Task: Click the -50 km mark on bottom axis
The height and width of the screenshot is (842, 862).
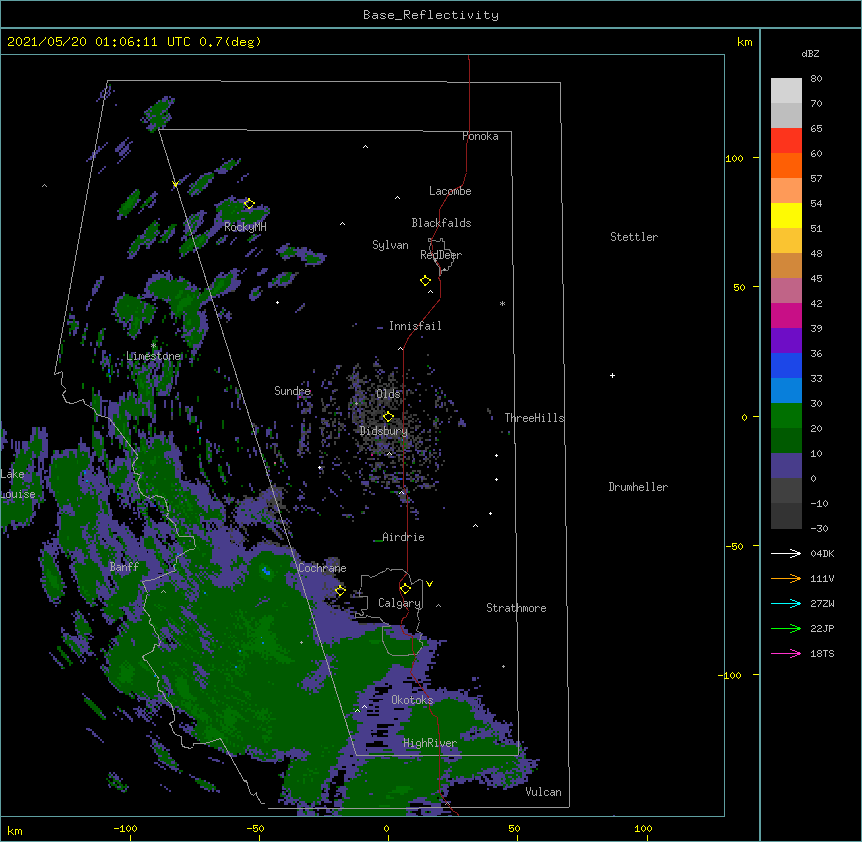Action: (256, 828)
